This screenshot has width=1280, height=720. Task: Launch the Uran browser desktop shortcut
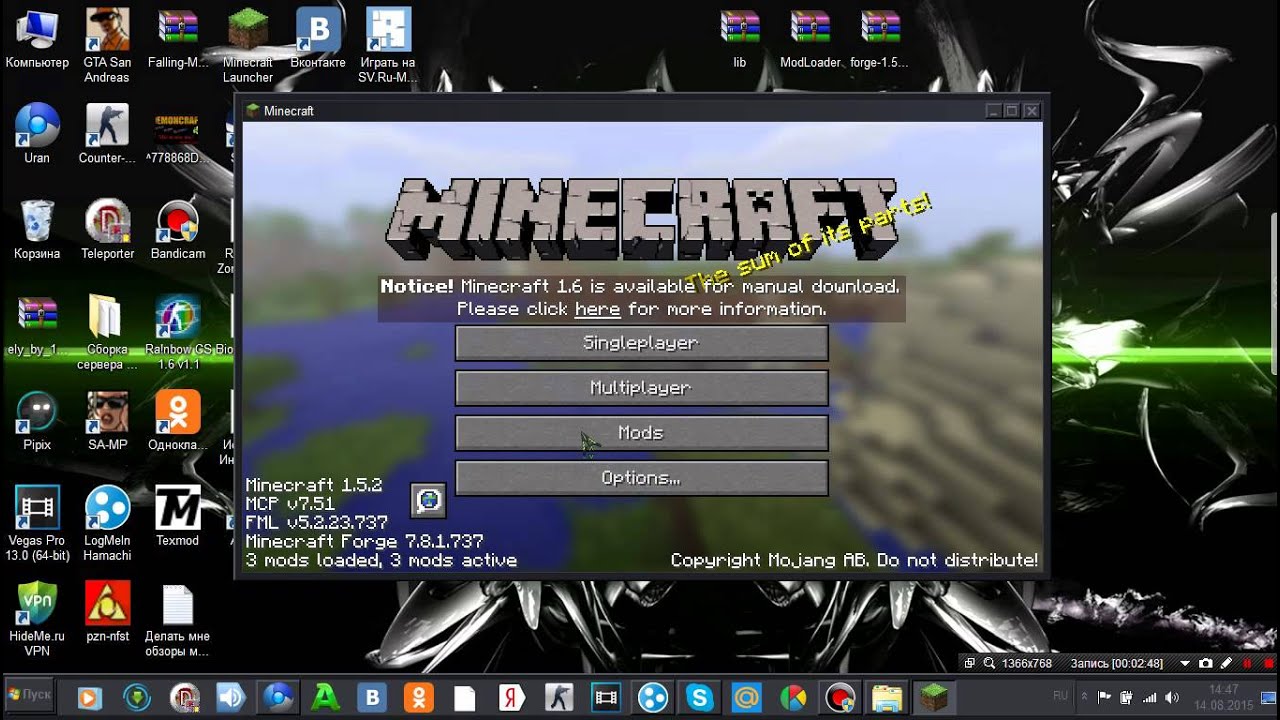pos(37,135)
